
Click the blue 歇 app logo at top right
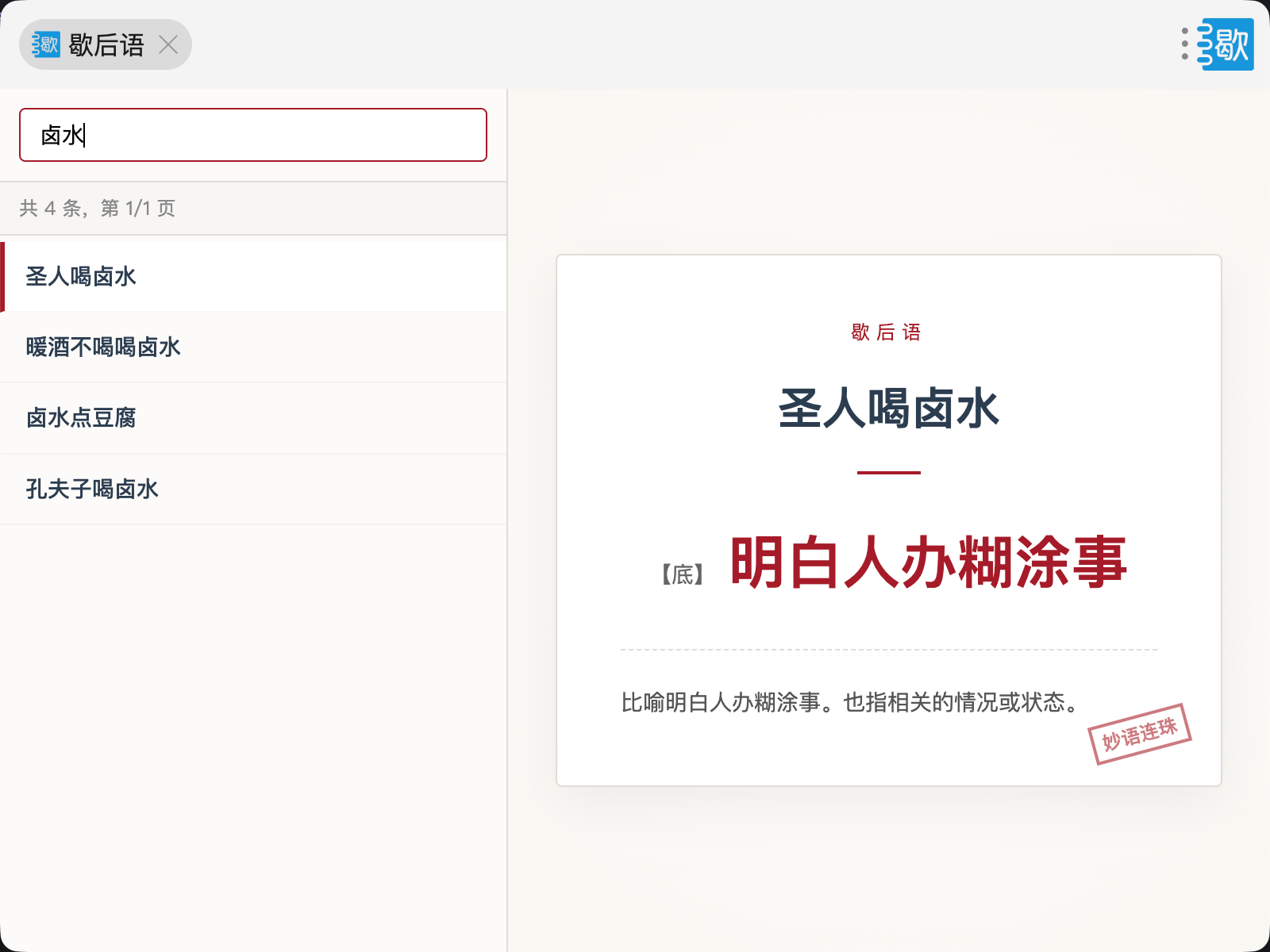point(1227,44)
